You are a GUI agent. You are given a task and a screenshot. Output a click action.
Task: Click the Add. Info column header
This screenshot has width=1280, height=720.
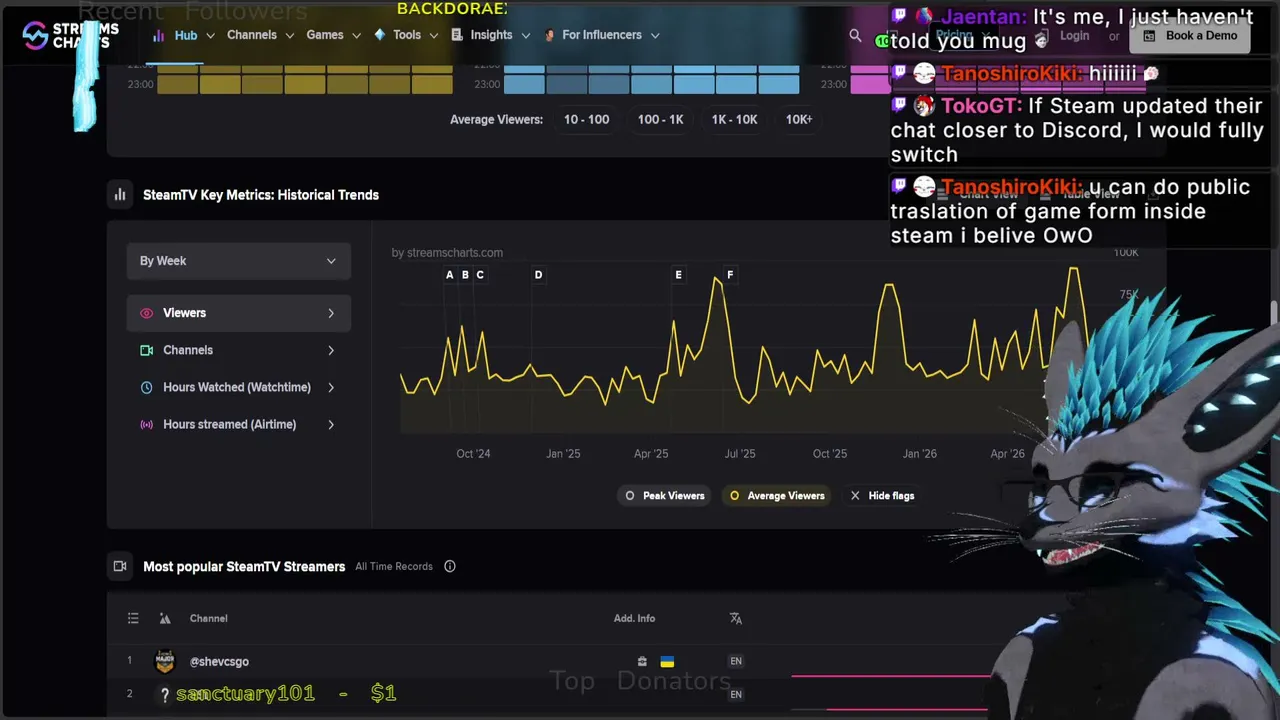634,618
